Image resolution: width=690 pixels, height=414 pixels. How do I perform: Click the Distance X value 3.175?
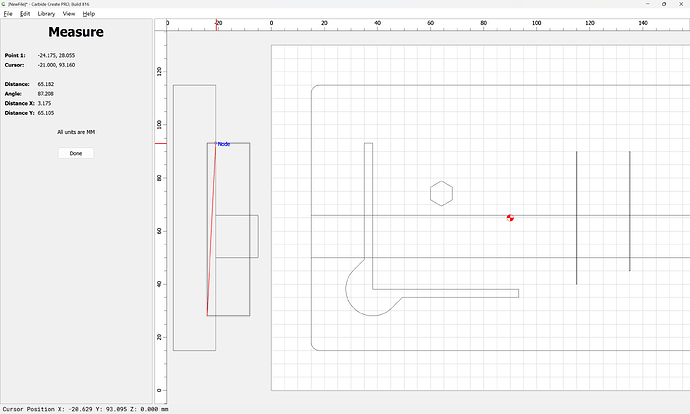[x=44, y=103]
